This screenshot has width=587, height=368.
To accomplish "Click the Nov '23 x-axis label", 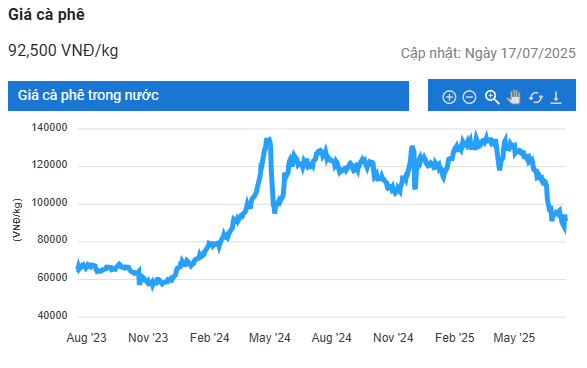I will (x=148, y=338).
